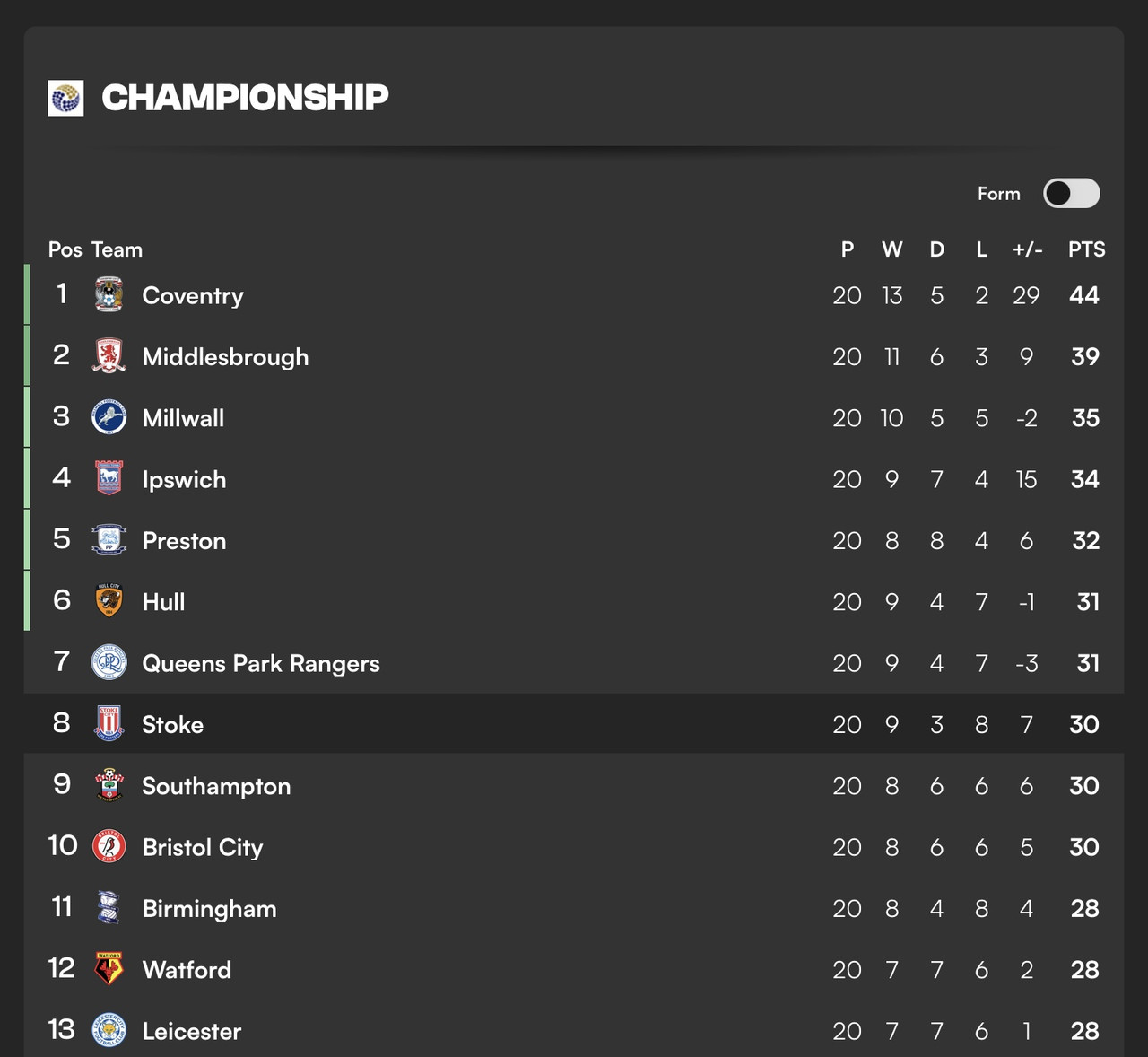Open the Bristol City team link

pyautogui.click(x=203, y=848)
